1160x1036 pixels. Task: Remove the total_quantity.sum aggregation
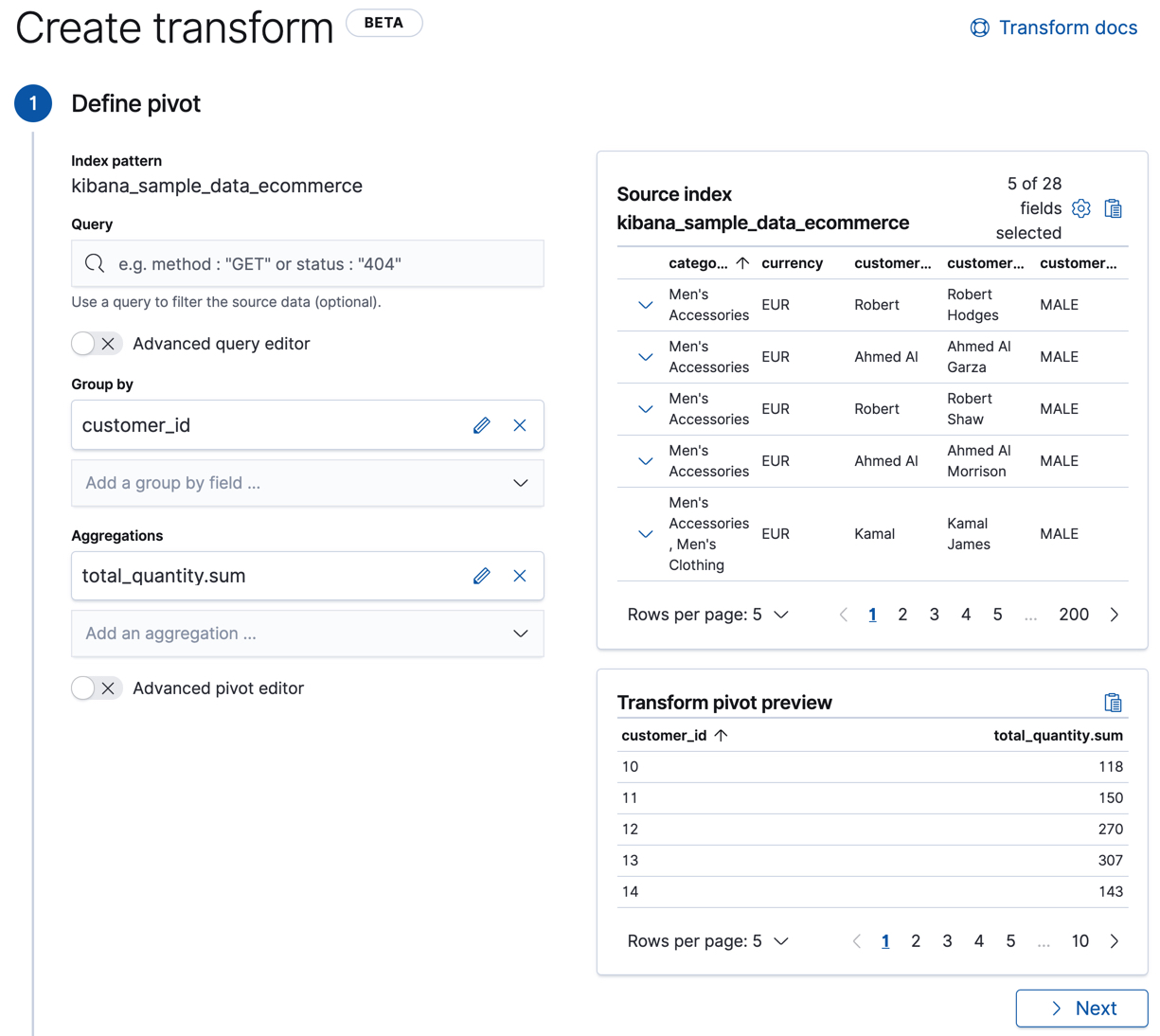click(519, 575)
